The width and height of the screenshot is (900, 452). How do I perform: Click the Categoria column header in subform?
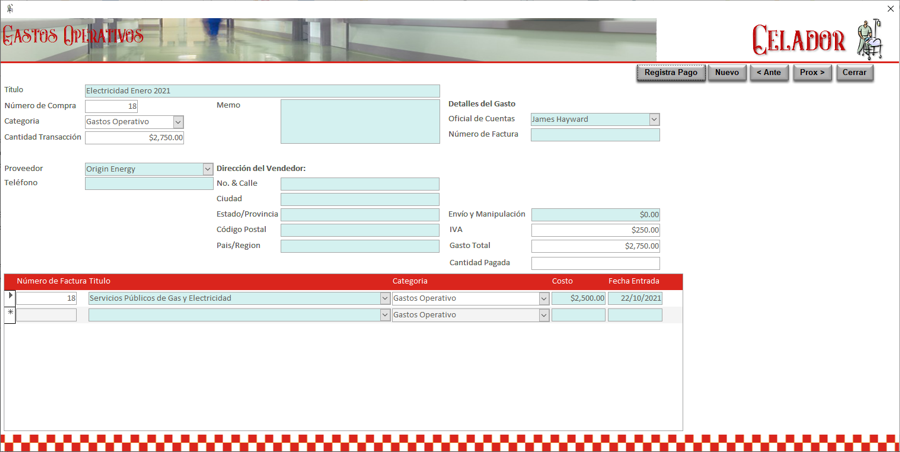tap(410, 281)
